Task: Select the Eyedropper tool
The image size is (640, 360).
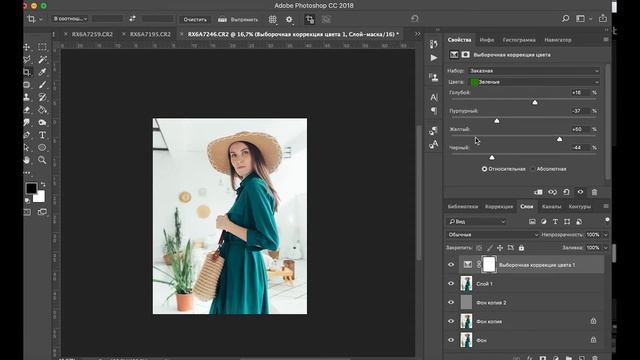Action: (x=42, y=72)
